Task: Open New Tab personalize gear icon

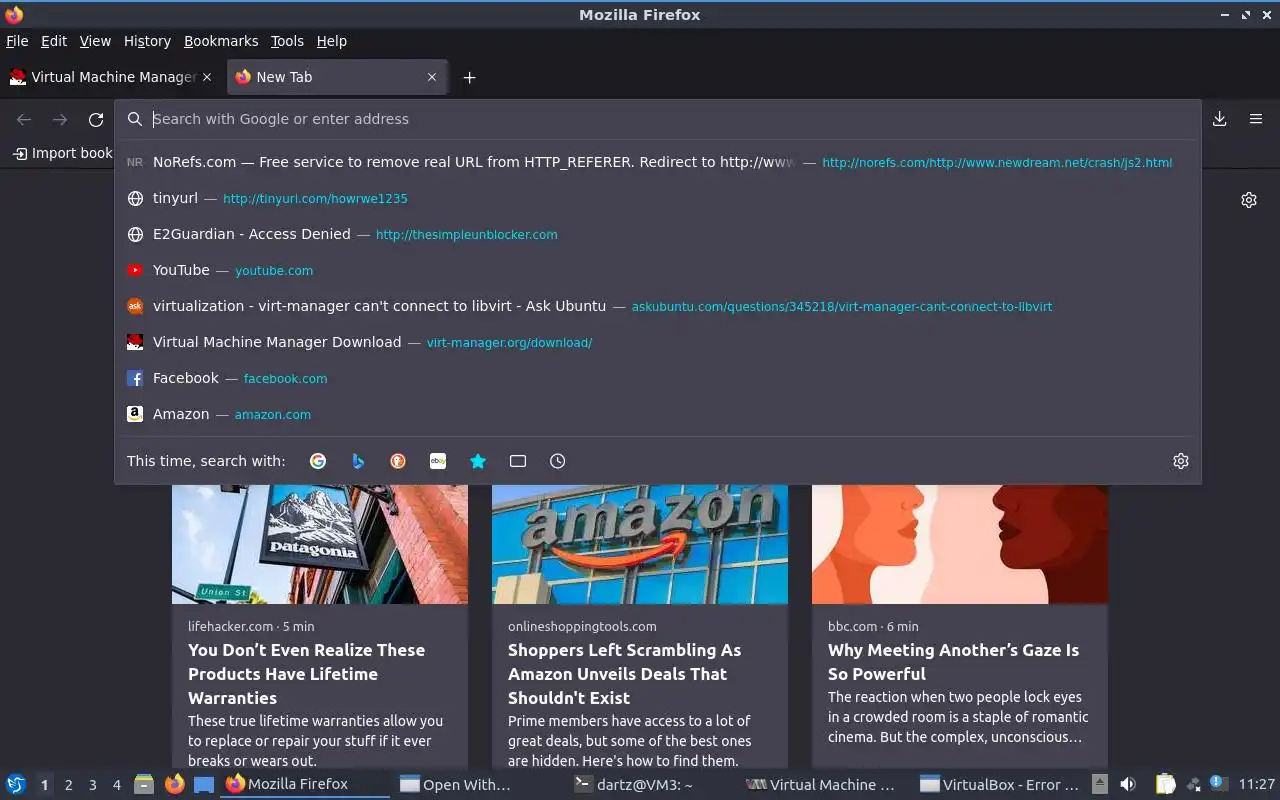Action: pyautogui.click(x=1249, y=200)
